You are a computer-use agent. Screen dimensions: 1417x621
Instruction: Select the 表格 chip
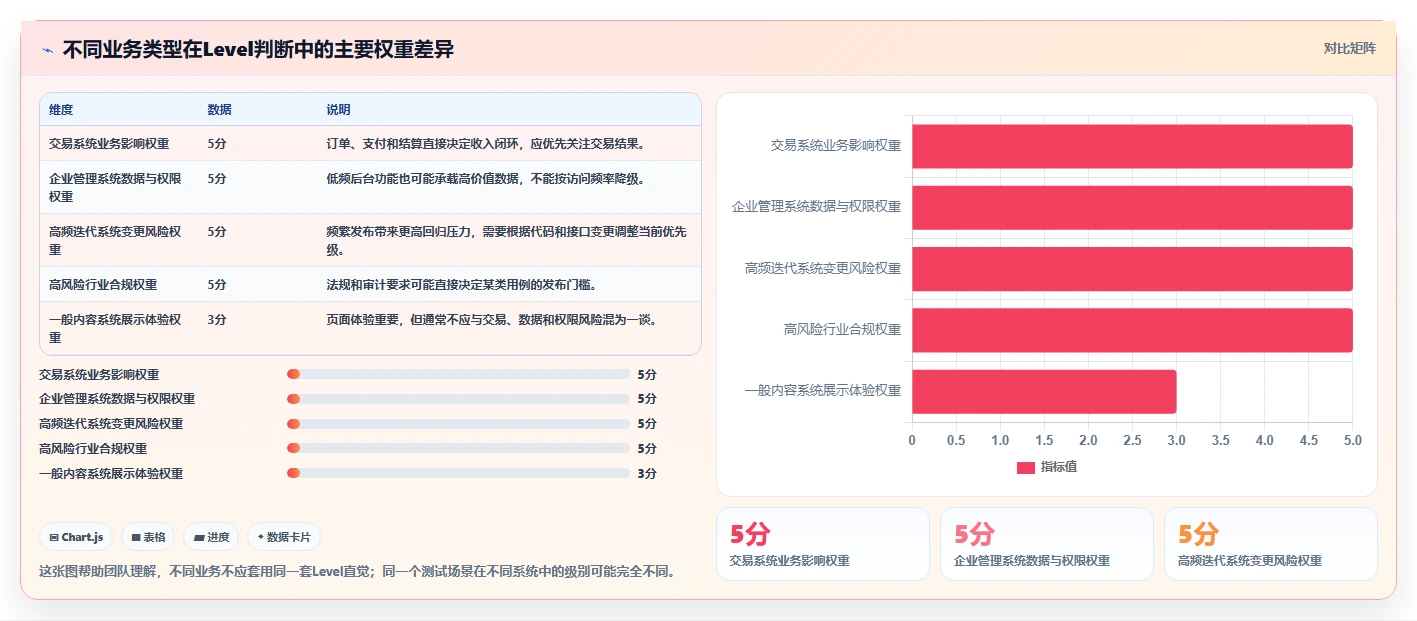[148, 537]
